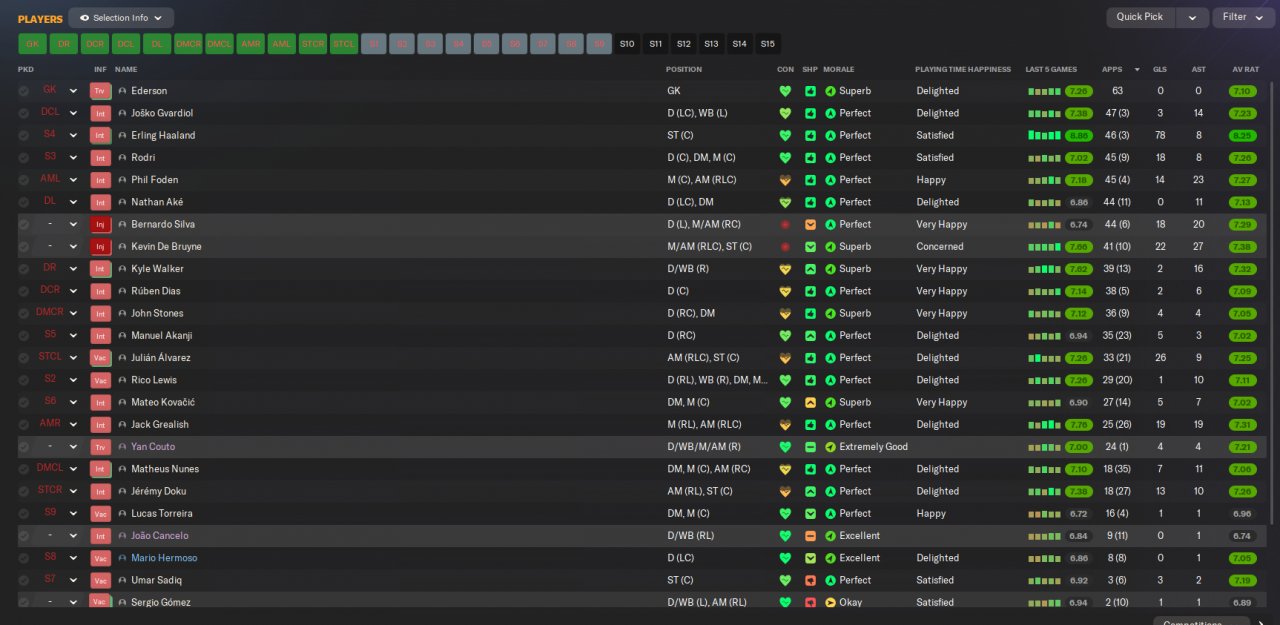Open Phil Foden's AML position dropdown chevron
The image size is (1280, 625).
click(x=73, y=180)
